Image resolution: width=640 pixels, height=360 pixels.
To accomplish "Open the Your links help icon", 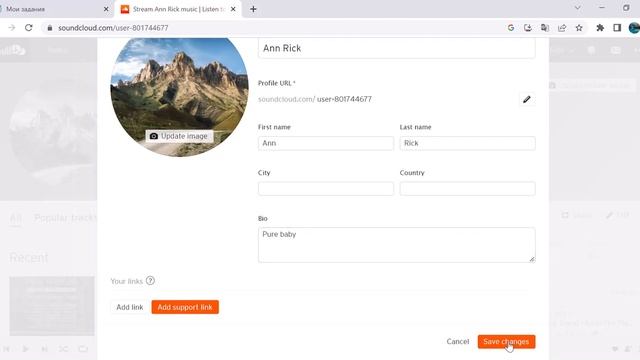I will click(x=150, y=281).
